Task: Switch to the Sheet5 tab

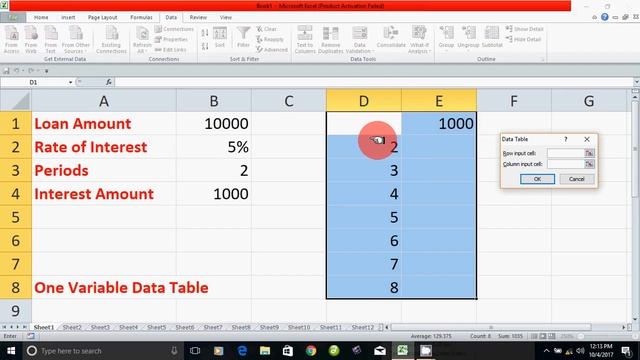Action: [156, 327]
